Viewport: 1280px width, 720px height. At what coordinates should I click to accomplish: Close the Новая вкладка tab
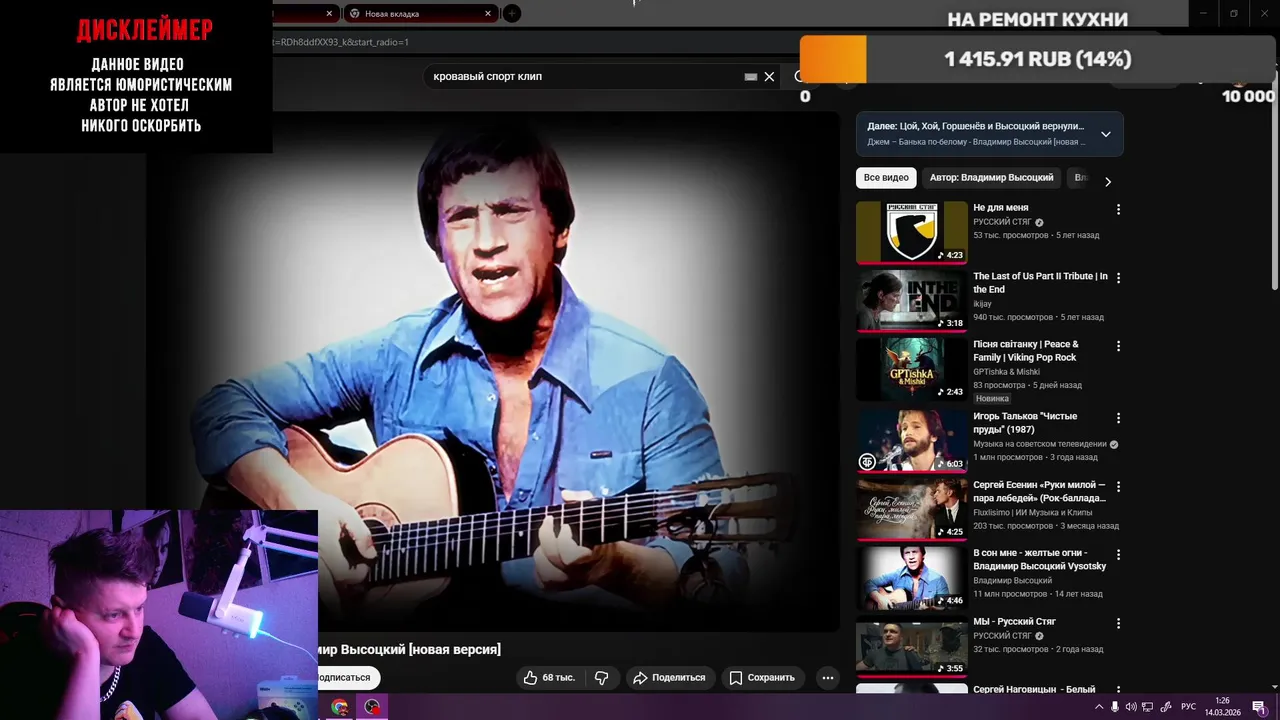pyautogui.click(x=488, y=14)
